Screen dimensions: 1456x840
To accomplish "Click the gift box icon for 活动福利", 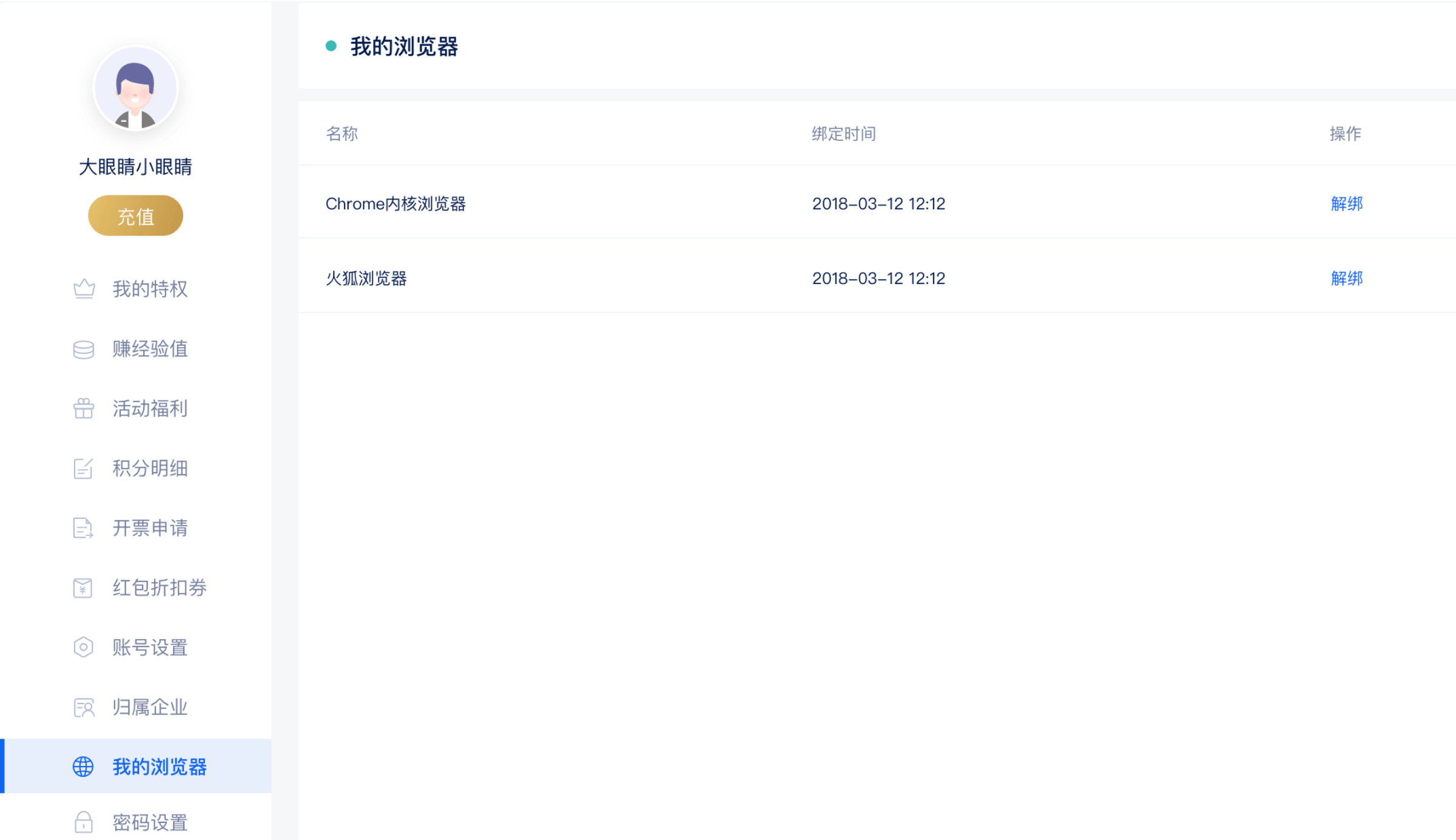I will tap(84, 408).
